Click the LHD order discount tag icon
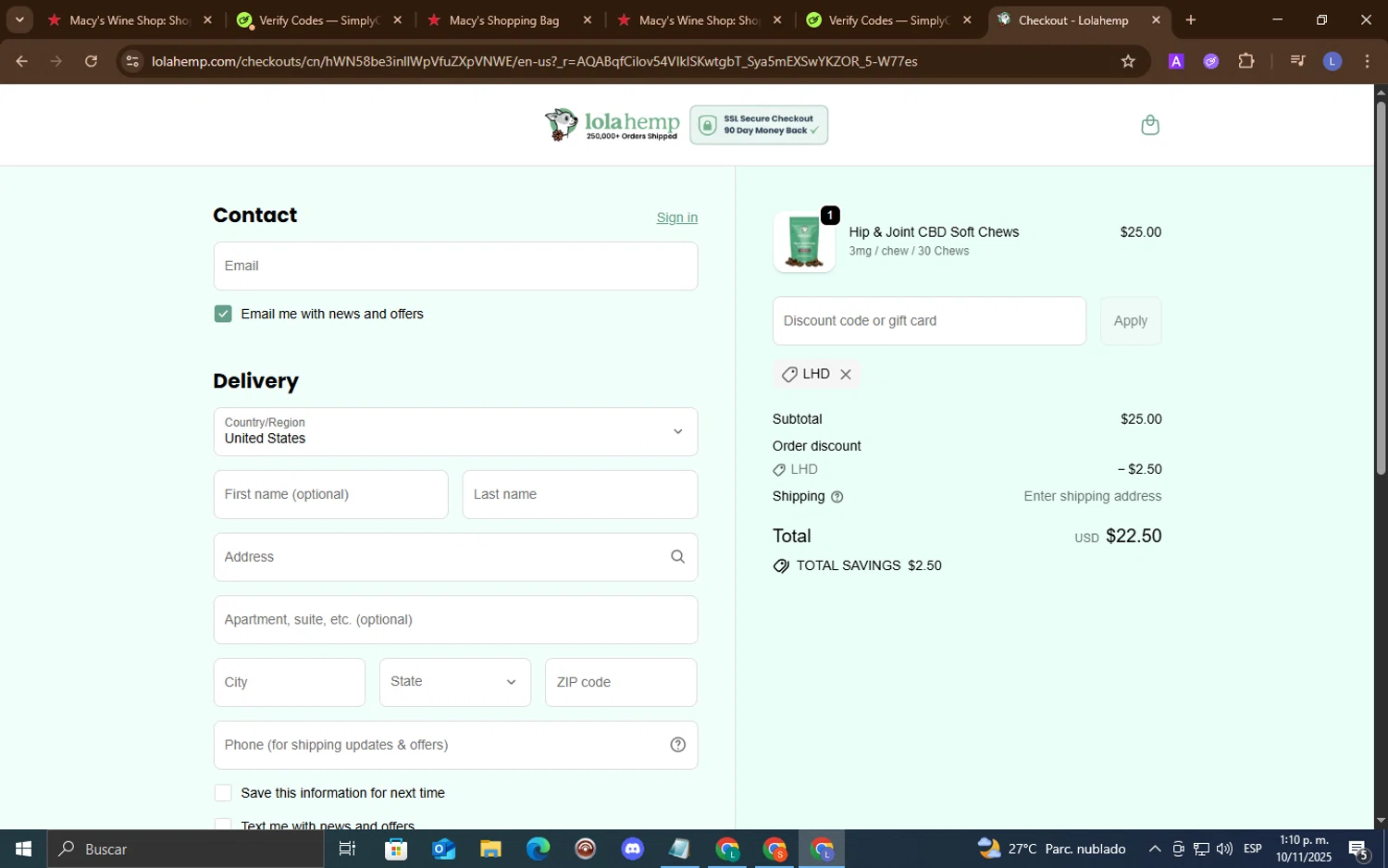 pyautogui.click(x=779, y=470)
